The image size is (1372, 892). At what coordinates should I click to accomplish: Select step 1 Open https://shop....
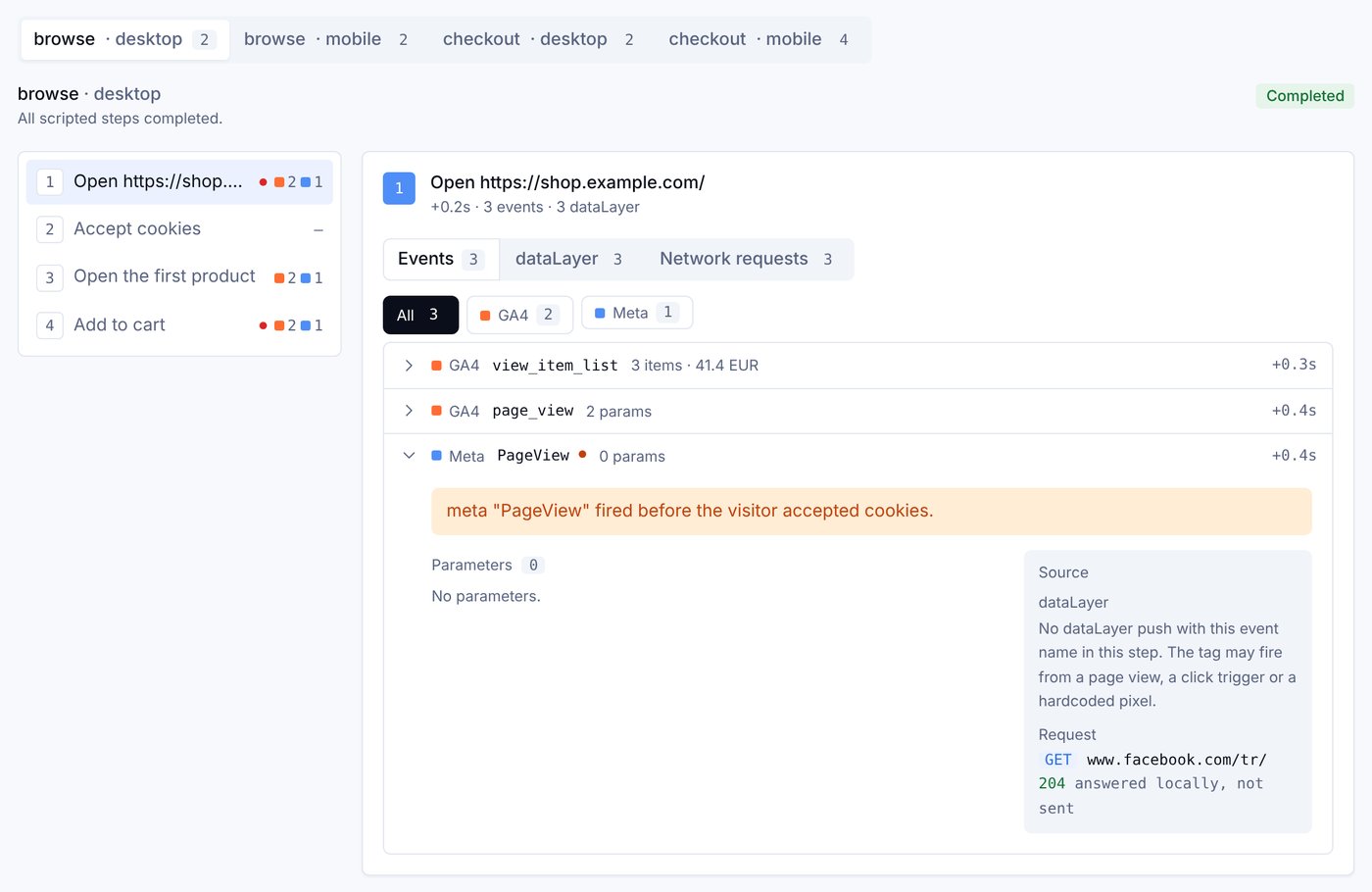[179, 182]
